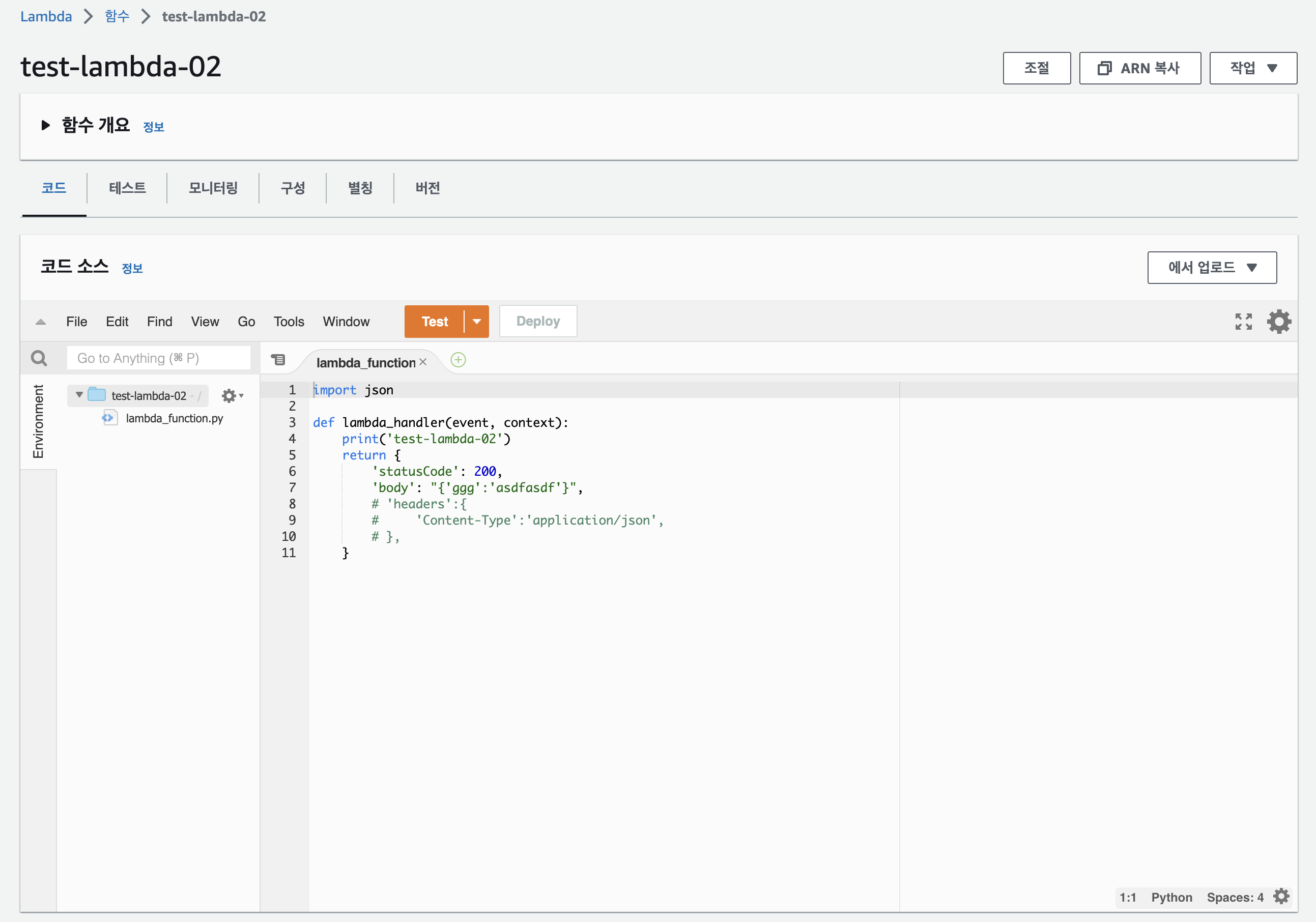Switch to the 모니터링 tab
This screenshot has width=1316, height=922.
point(213,188)
